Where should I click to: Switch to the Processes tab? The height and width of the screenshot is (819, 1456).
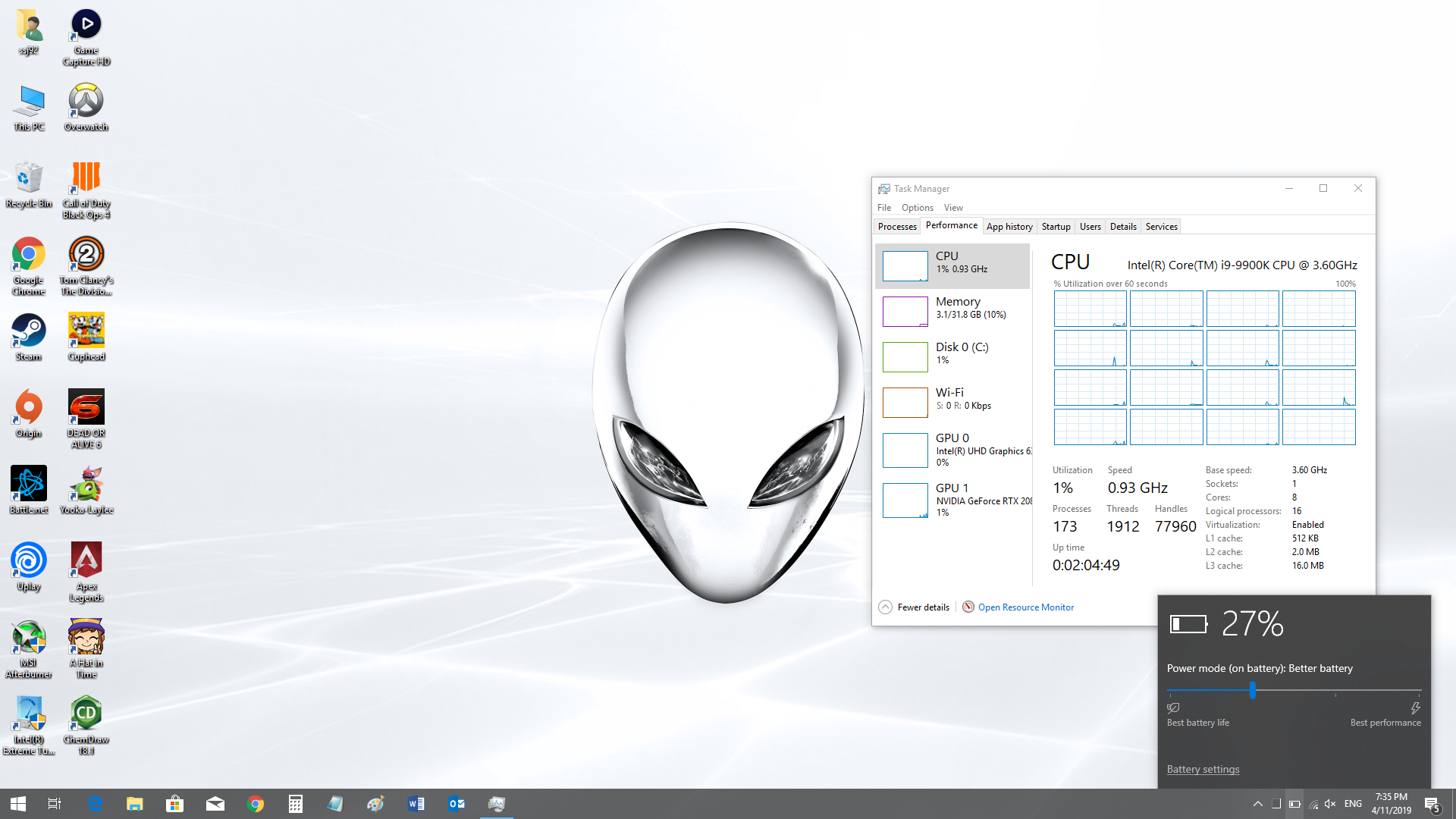(897, 227)
